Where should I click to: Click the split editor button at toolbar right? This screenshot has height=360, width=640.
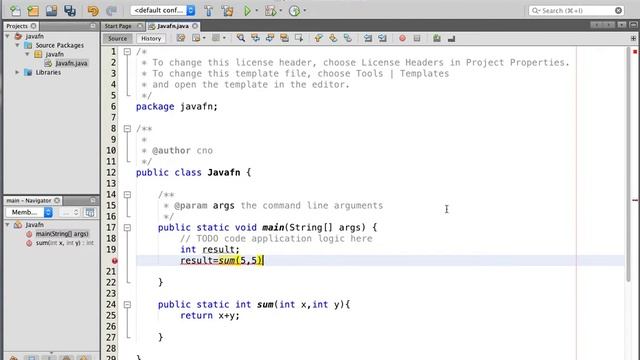pyautogui.click(x=633, y=38)
